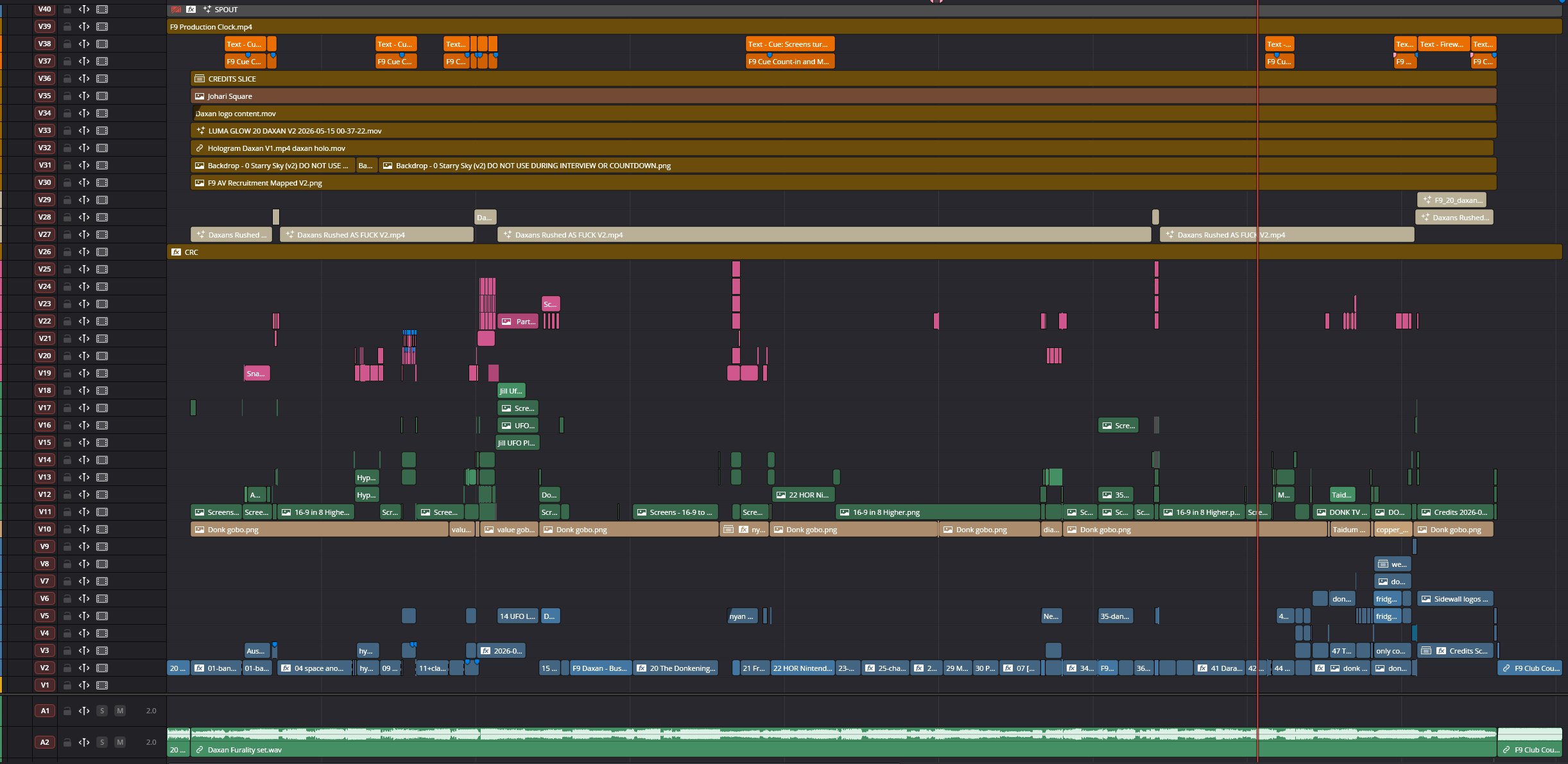
Task: Select the CREDITS SLICE clip
Action: [843, 78]
